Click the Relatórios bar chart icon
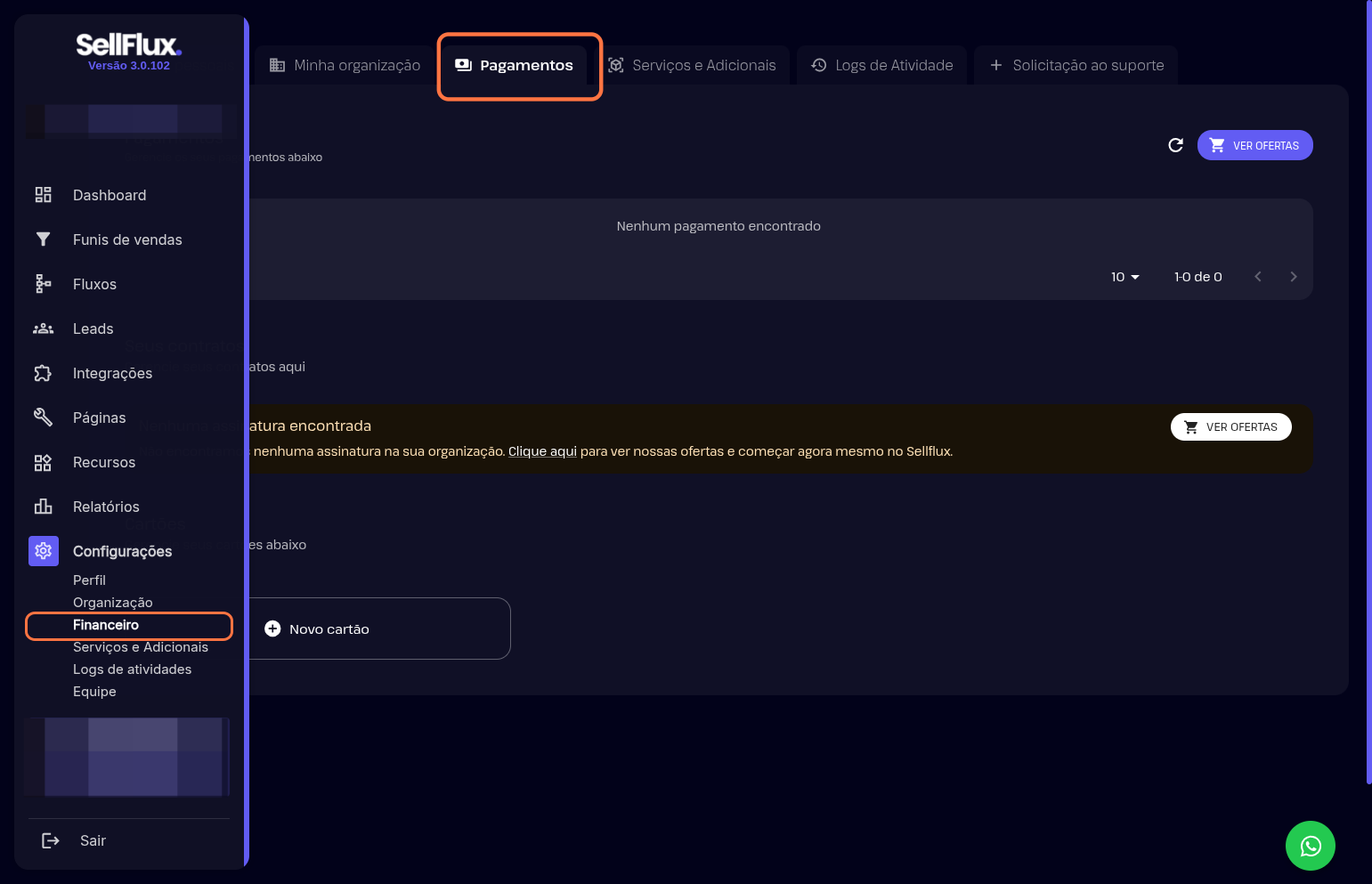Screen dimensions: 1372x884 pyautogui.click(x=43, y=507)
